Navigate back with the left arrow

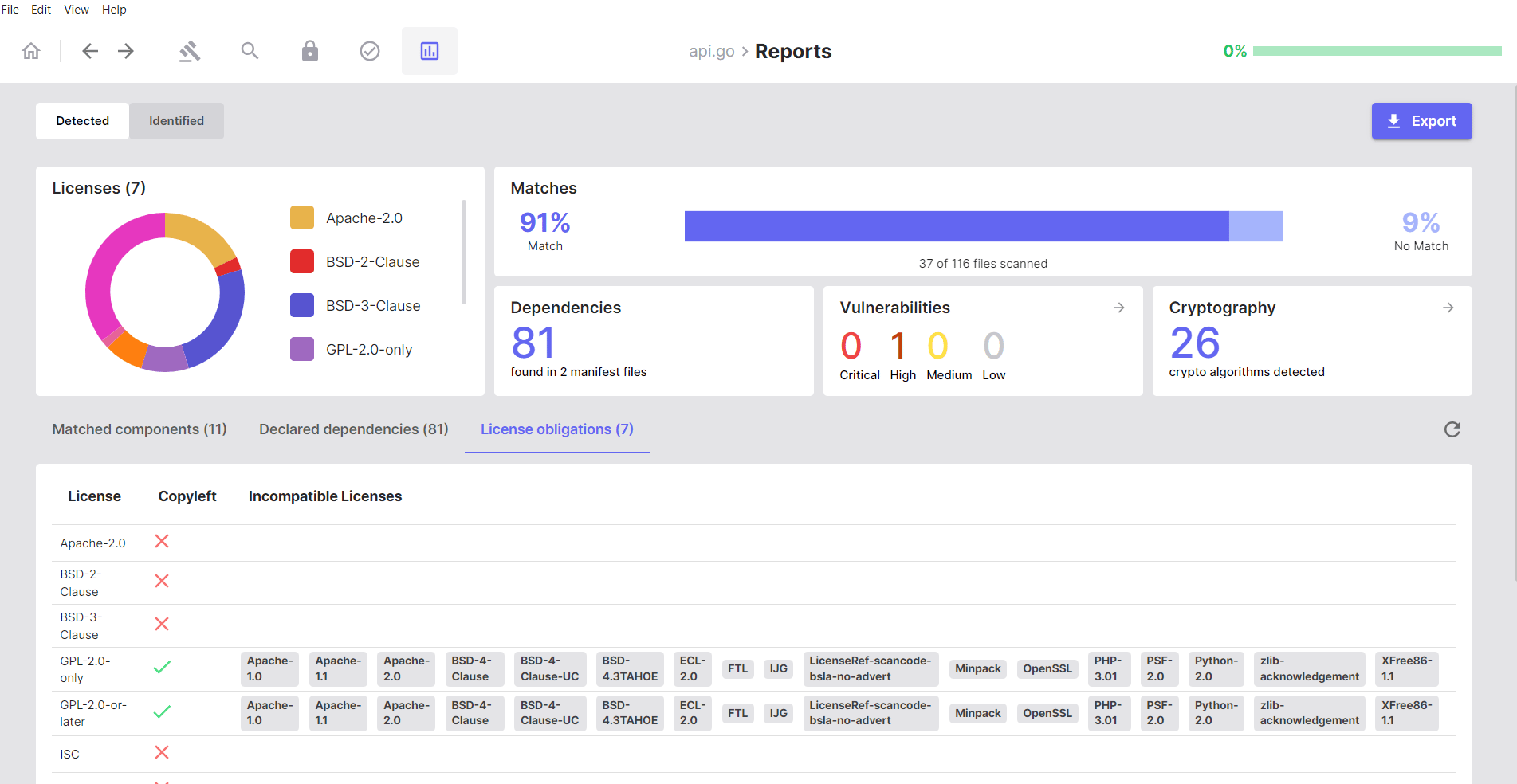point(90,51)
